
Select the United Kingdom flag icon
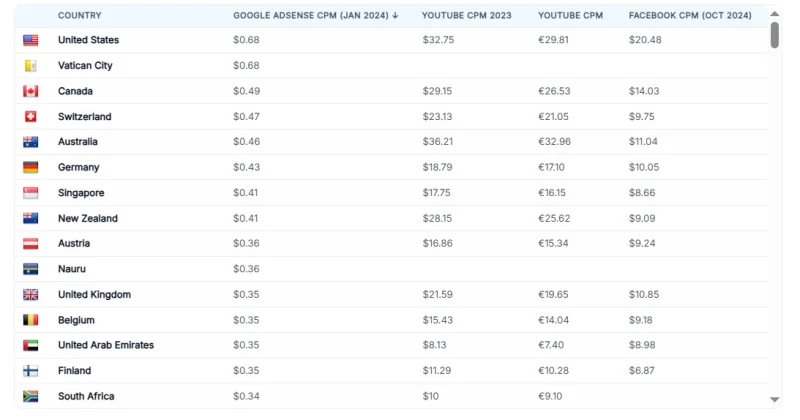pyautogui.click(x=31, y=295)
